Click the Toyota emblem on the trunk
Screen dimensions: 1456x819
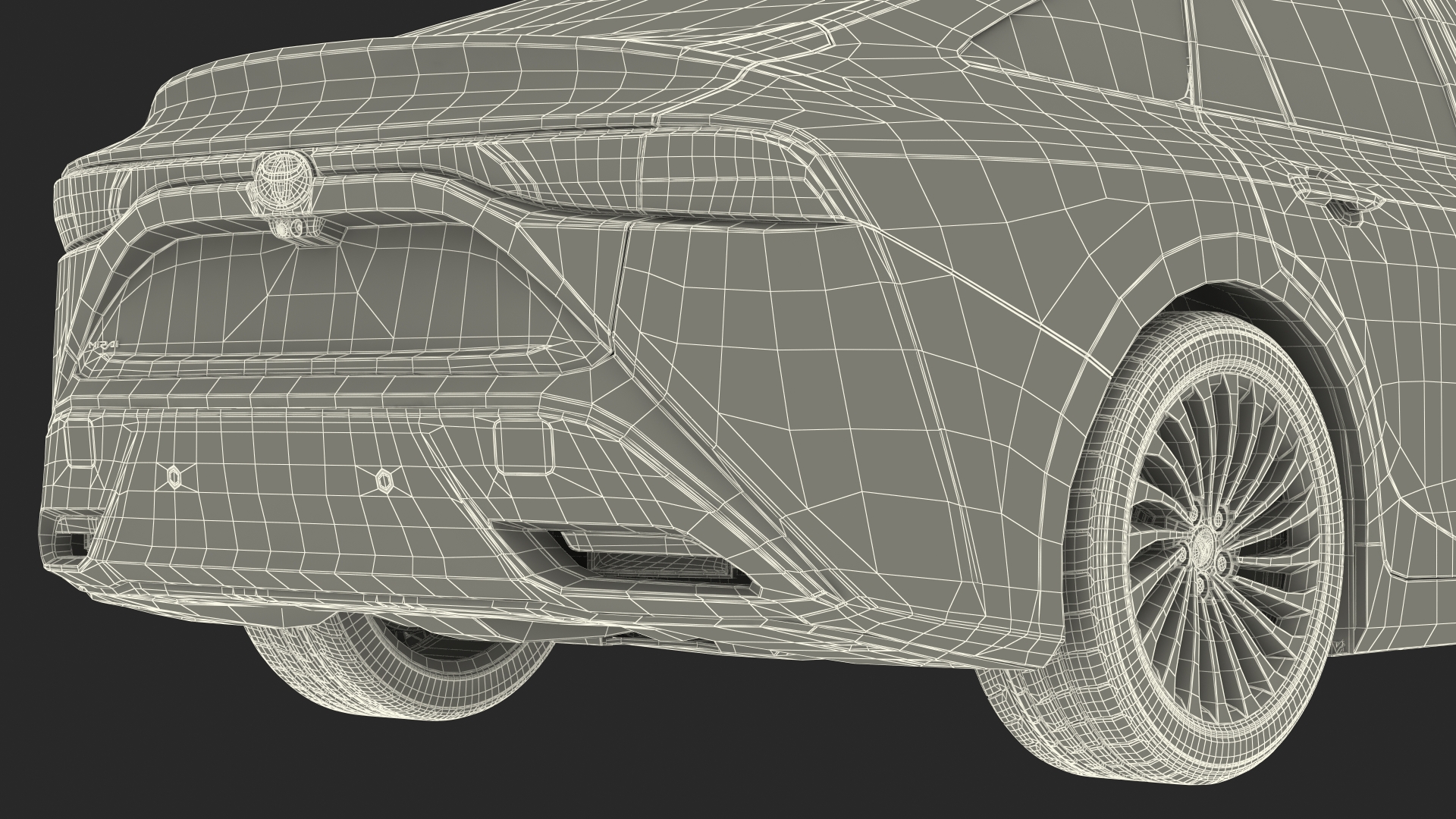(x=282, y=180)
